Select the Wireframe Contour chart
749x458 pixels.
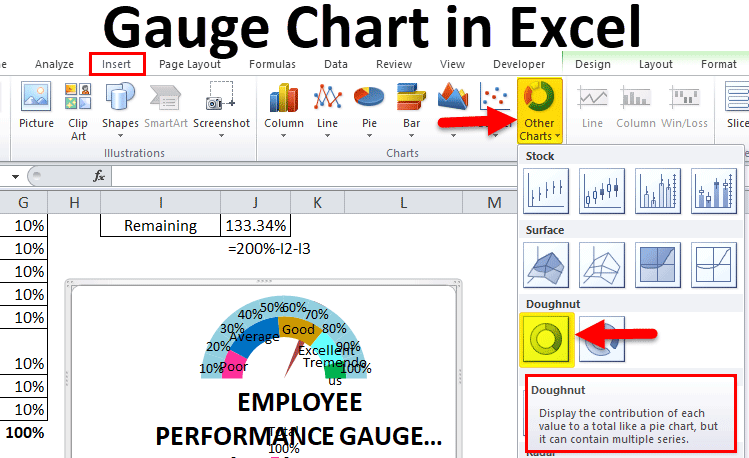(714, 265)
